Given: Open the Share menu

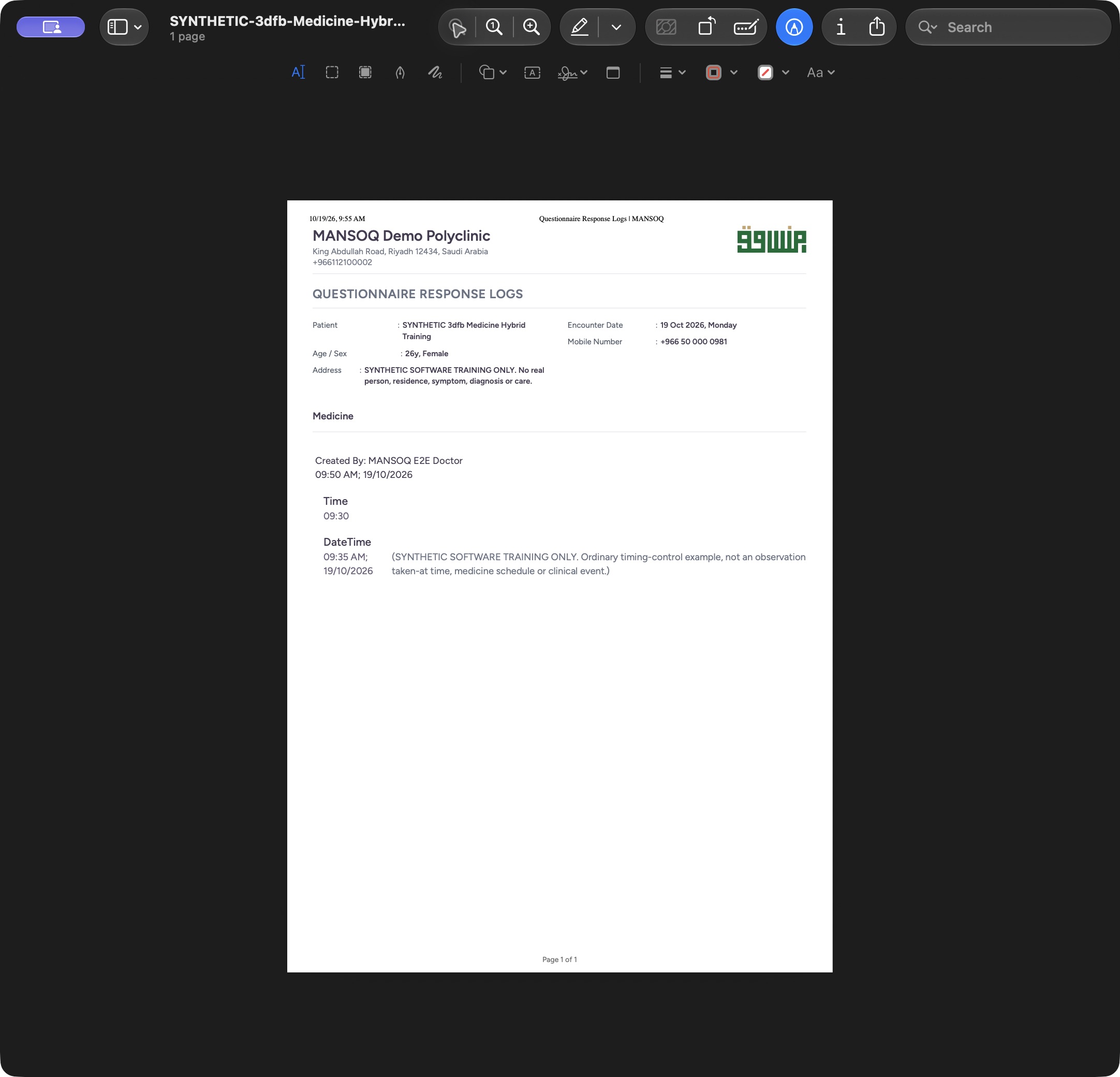Looking at the screenshot, I should (877, 27).
